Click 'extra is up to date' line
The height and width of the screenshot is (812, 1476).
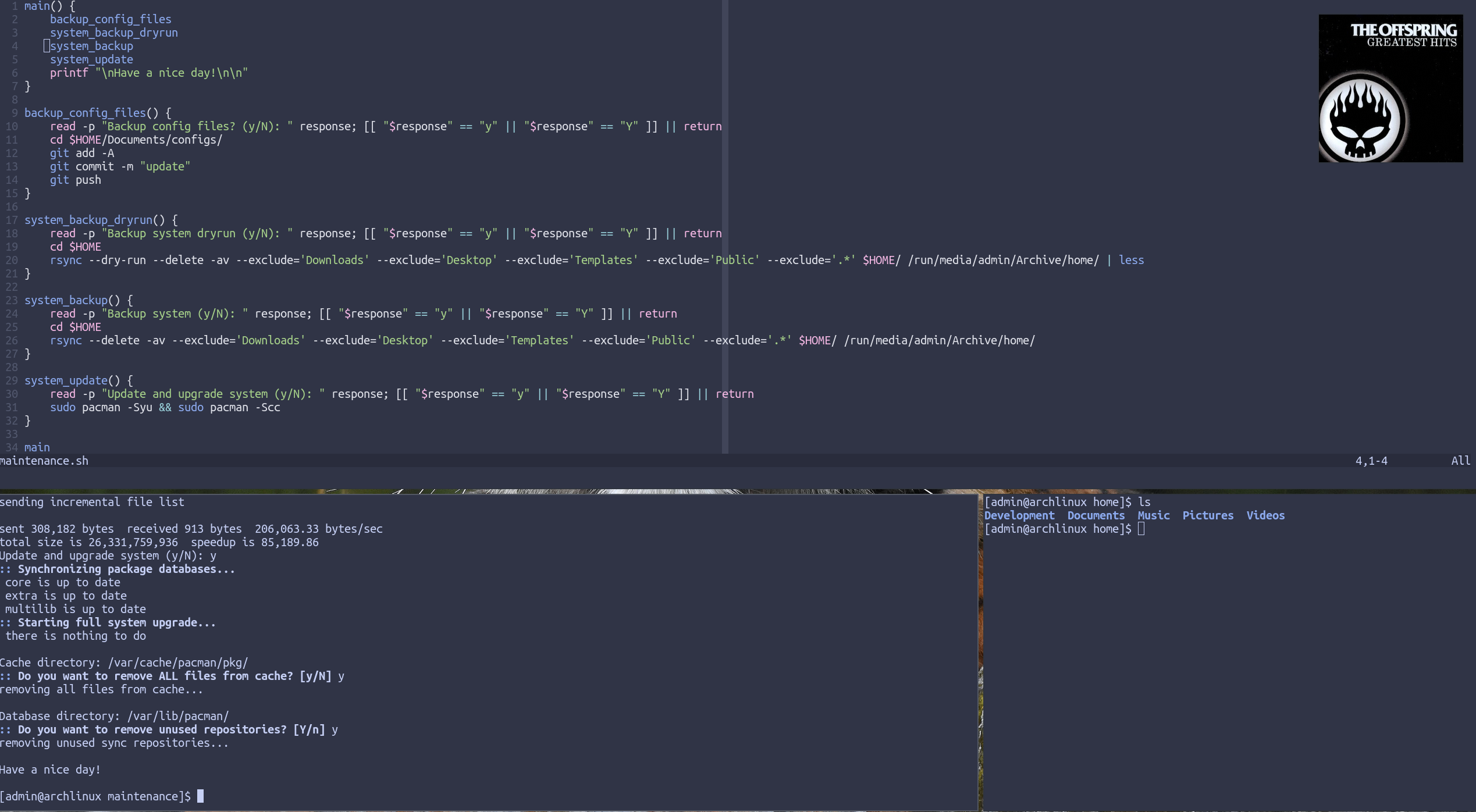point(66,596)
